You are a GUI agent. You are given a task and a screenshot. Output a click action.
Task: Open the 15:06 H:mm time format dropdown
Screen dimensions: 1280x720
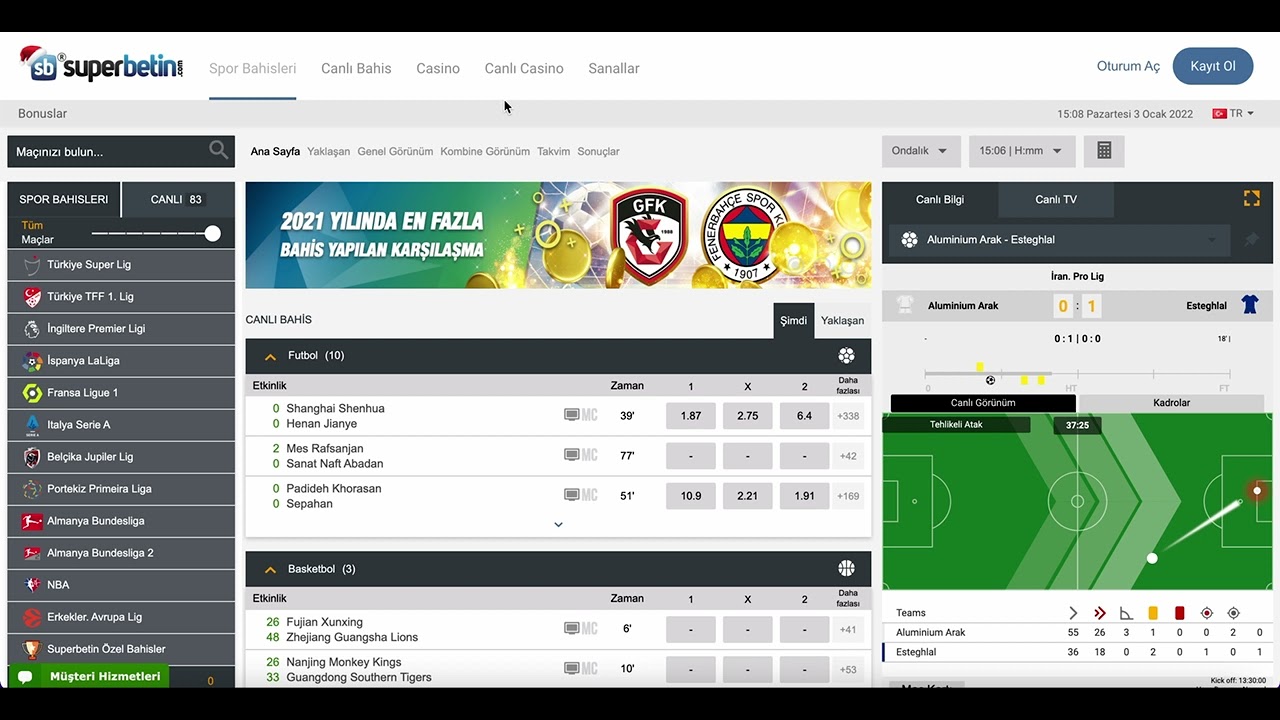[1022, 151]
